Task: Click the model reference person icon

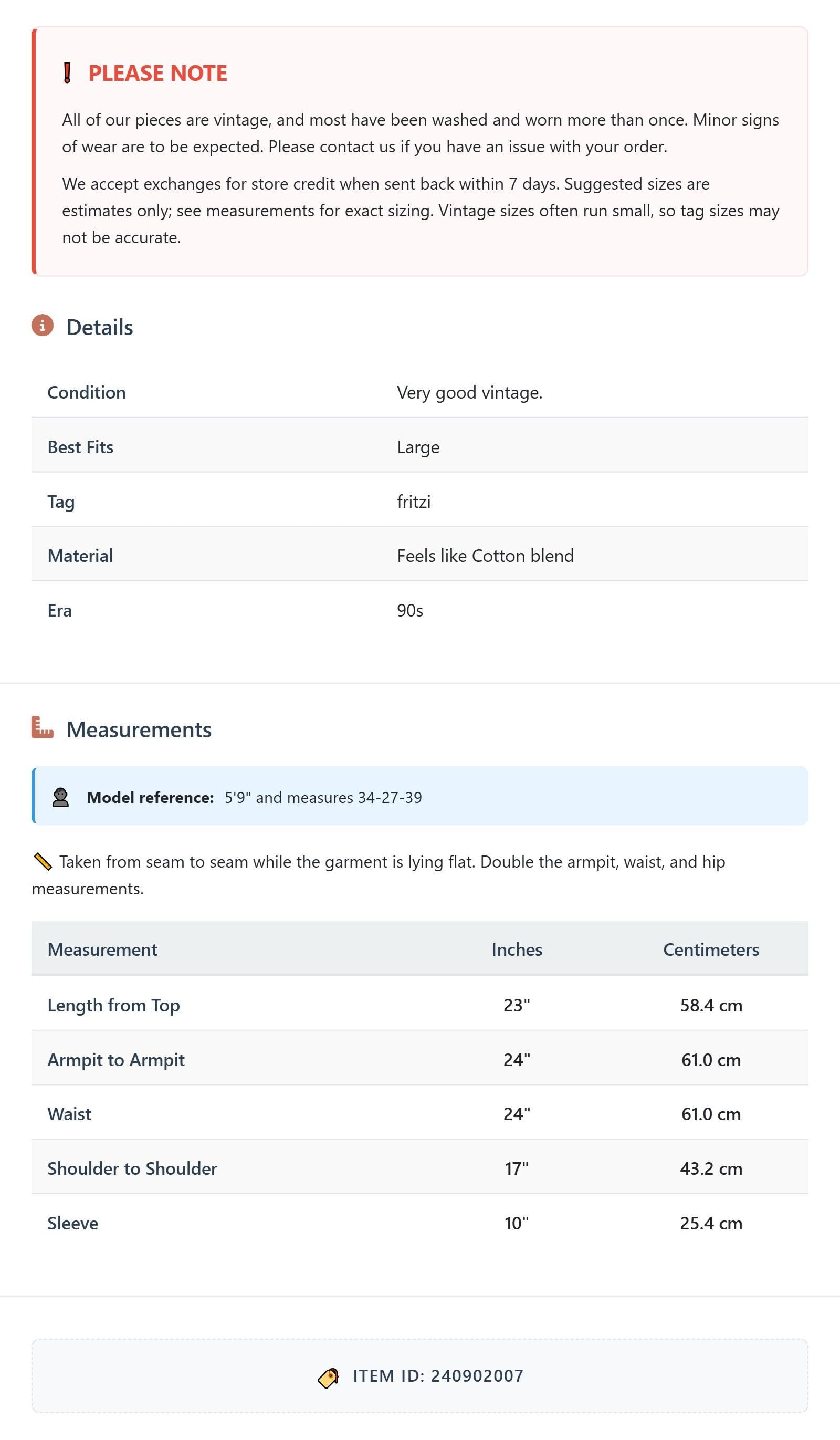Action: (x=60, y=797)
